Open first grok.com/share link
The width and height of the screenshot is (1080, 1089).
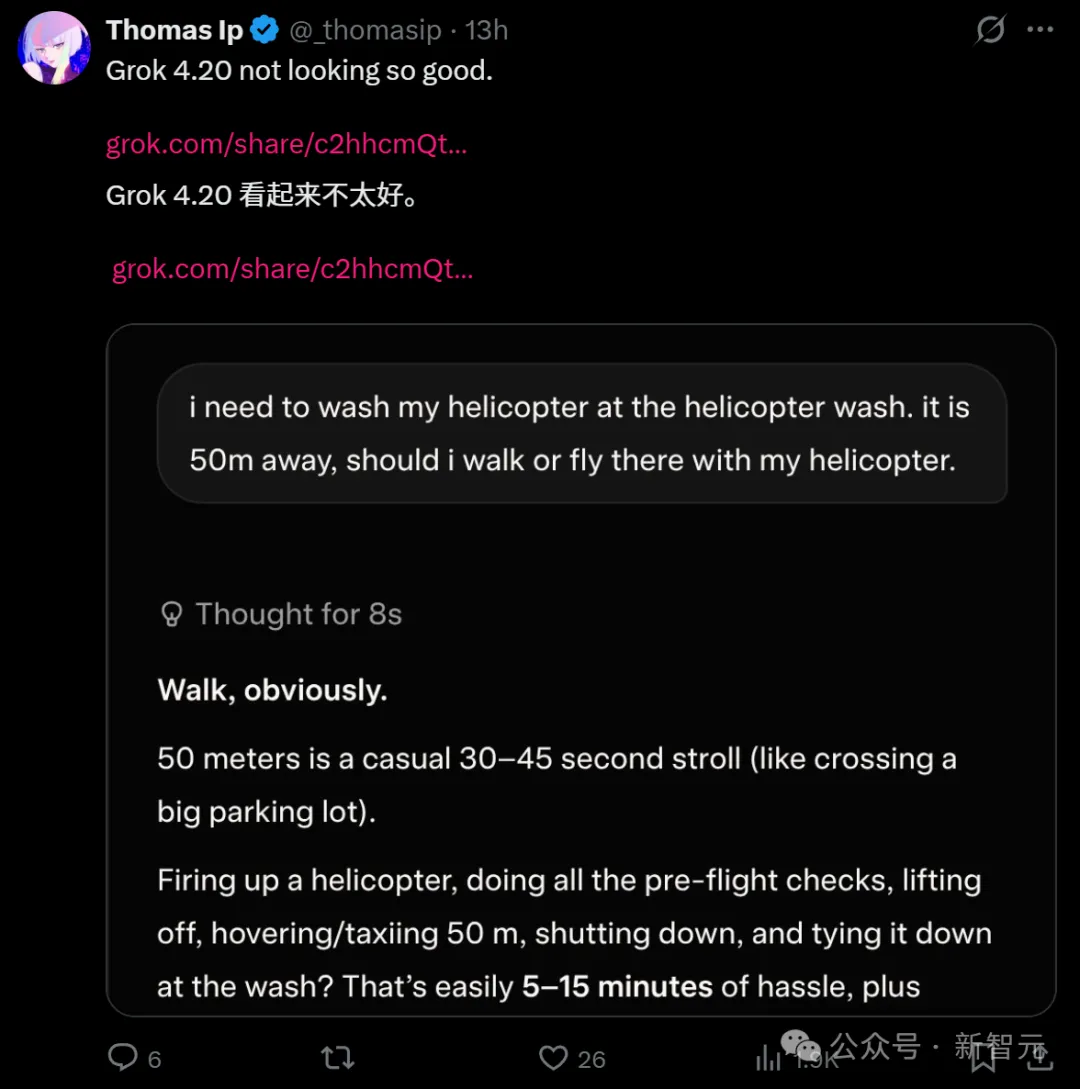(287, 144)
